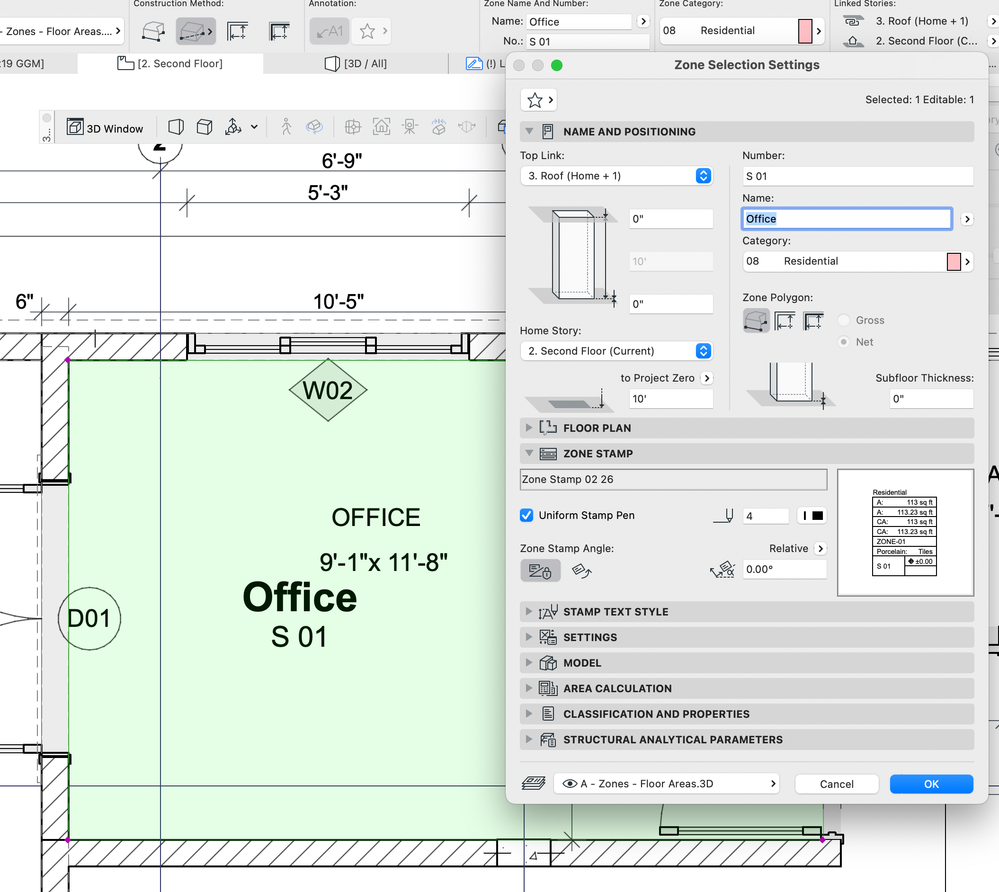Select the rectangular zone polygon icon
999x892 pixels.
point(783,320)
